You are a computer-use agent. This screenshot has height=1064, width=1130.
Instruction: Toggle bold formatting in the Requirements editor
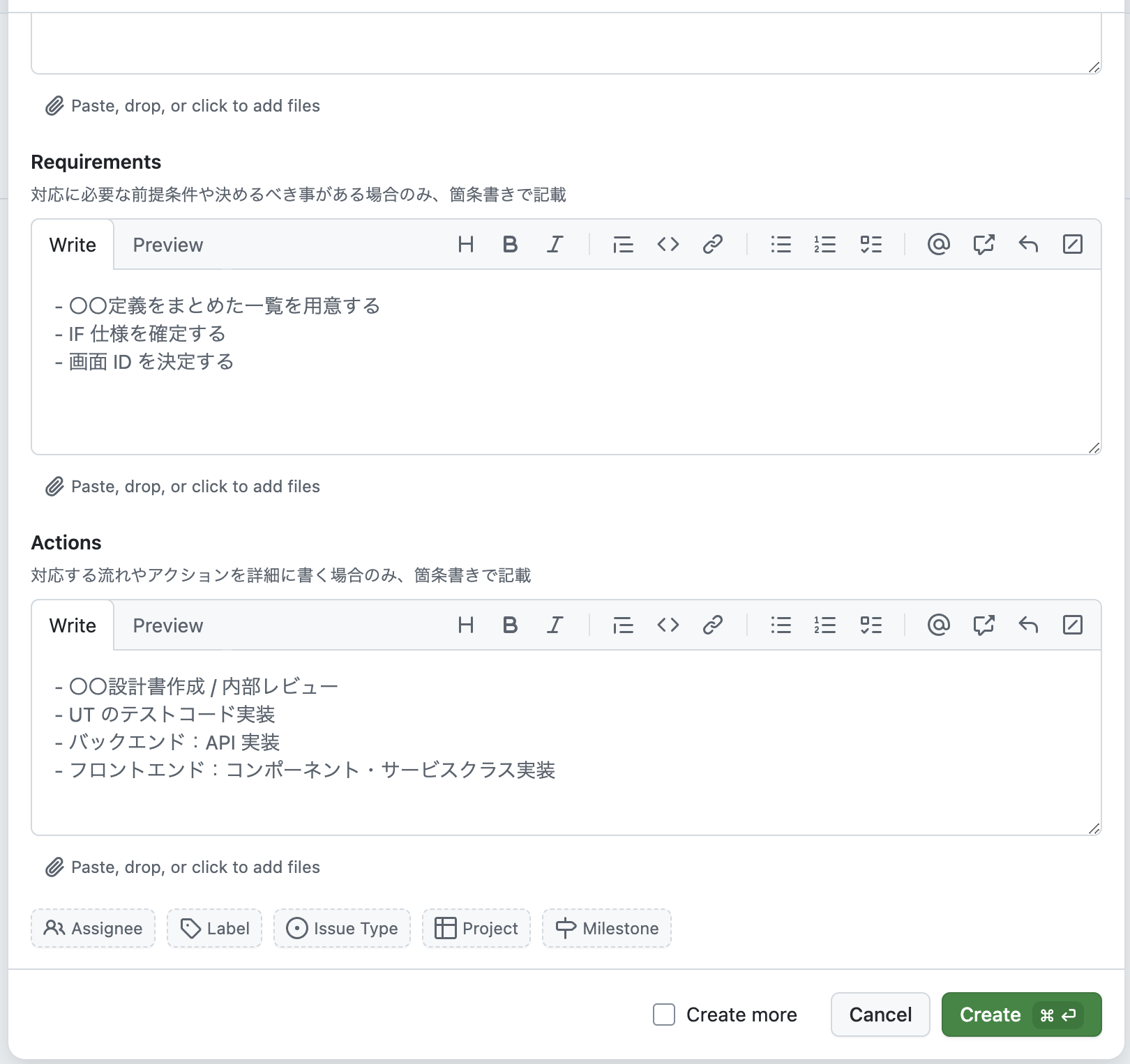click(510, 244)
